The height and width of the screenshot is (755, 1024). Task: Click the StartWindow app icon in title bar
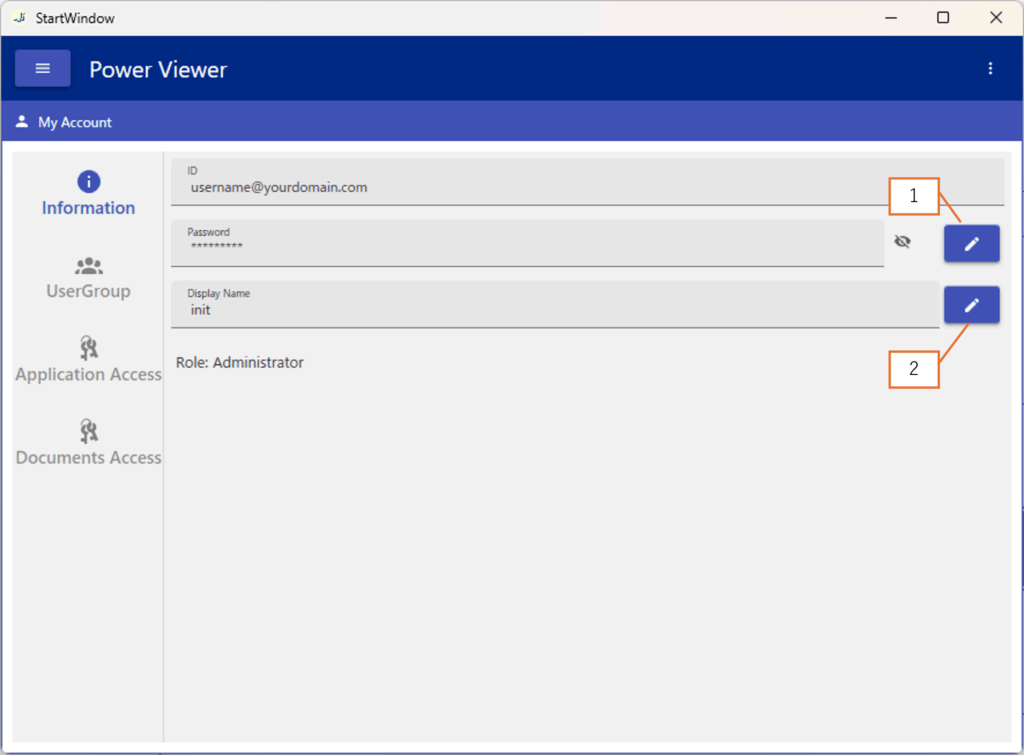tap(19, 18)
